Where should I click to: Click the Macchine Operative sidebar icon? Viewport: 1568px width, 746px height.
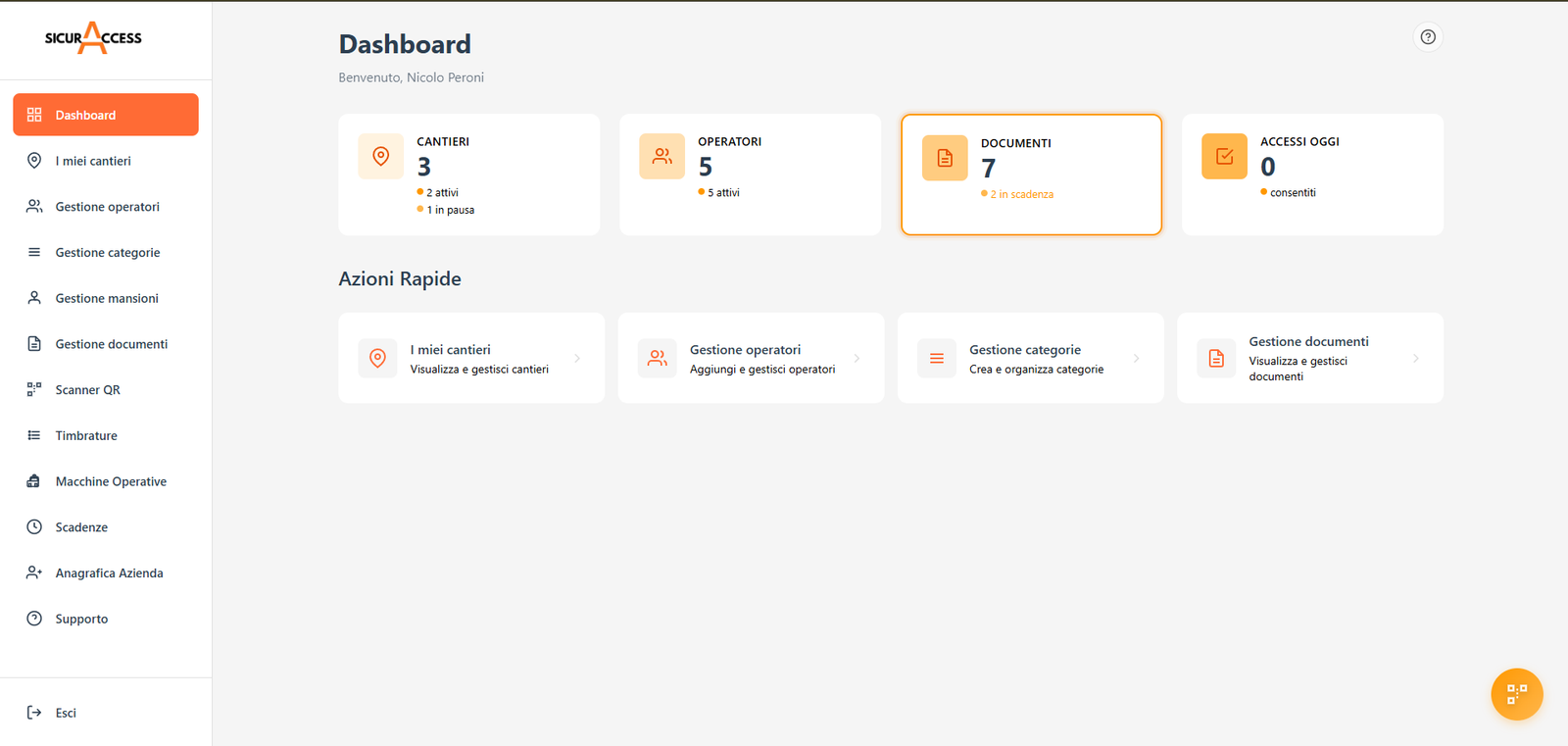point(34,481)
